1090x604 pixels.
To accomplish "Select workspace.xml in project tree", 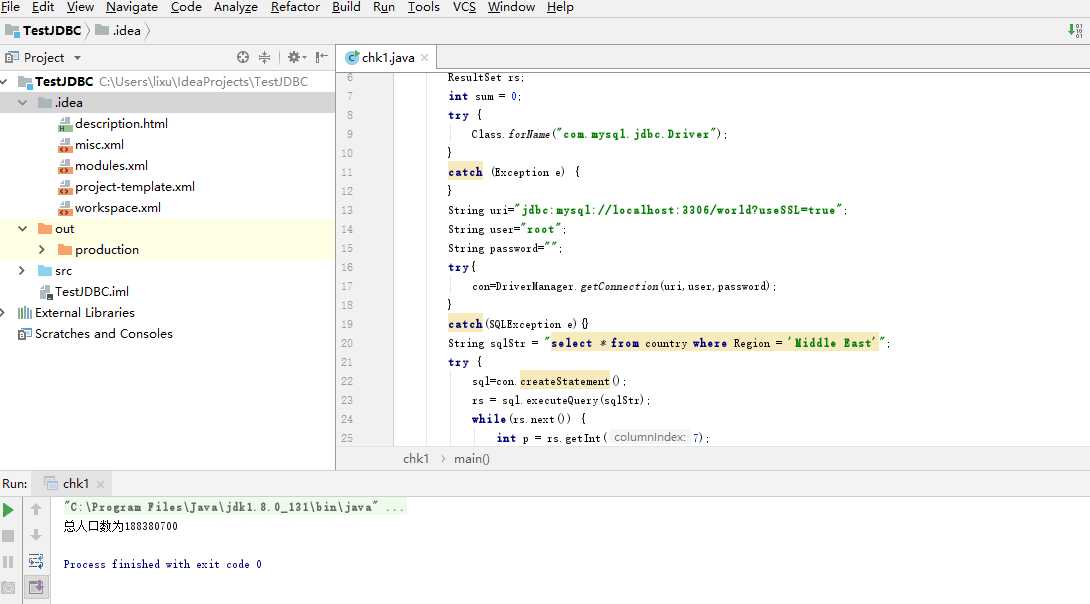I will [x=117, y=208].
